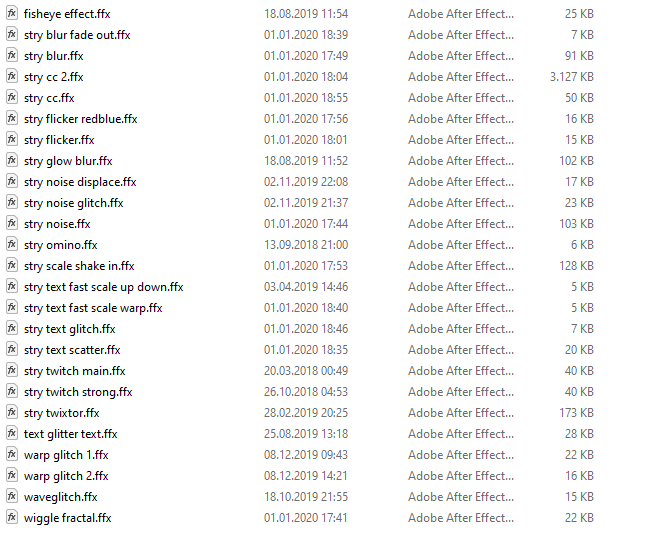The height and width of the screenshot is (541, 647).
Task: Click the file type of stry noise.ffx
Action: [461, 224]
